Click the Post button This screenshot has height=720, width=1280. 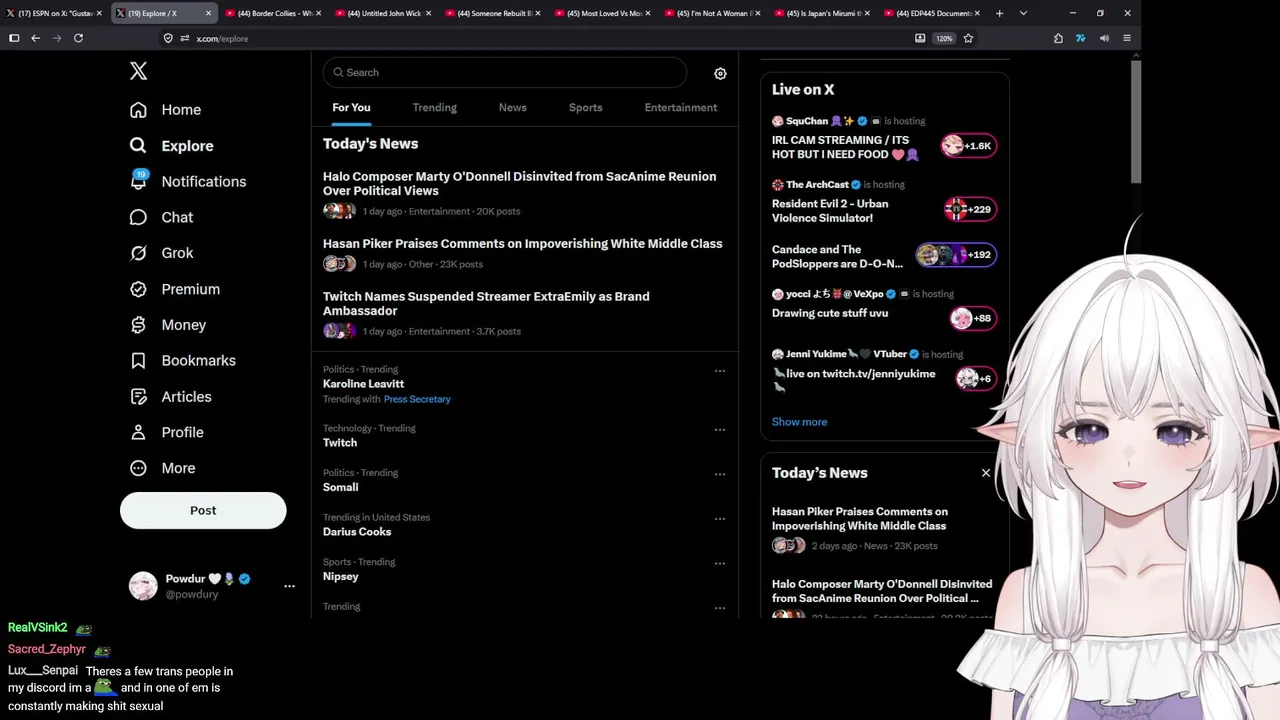[203, 510]
